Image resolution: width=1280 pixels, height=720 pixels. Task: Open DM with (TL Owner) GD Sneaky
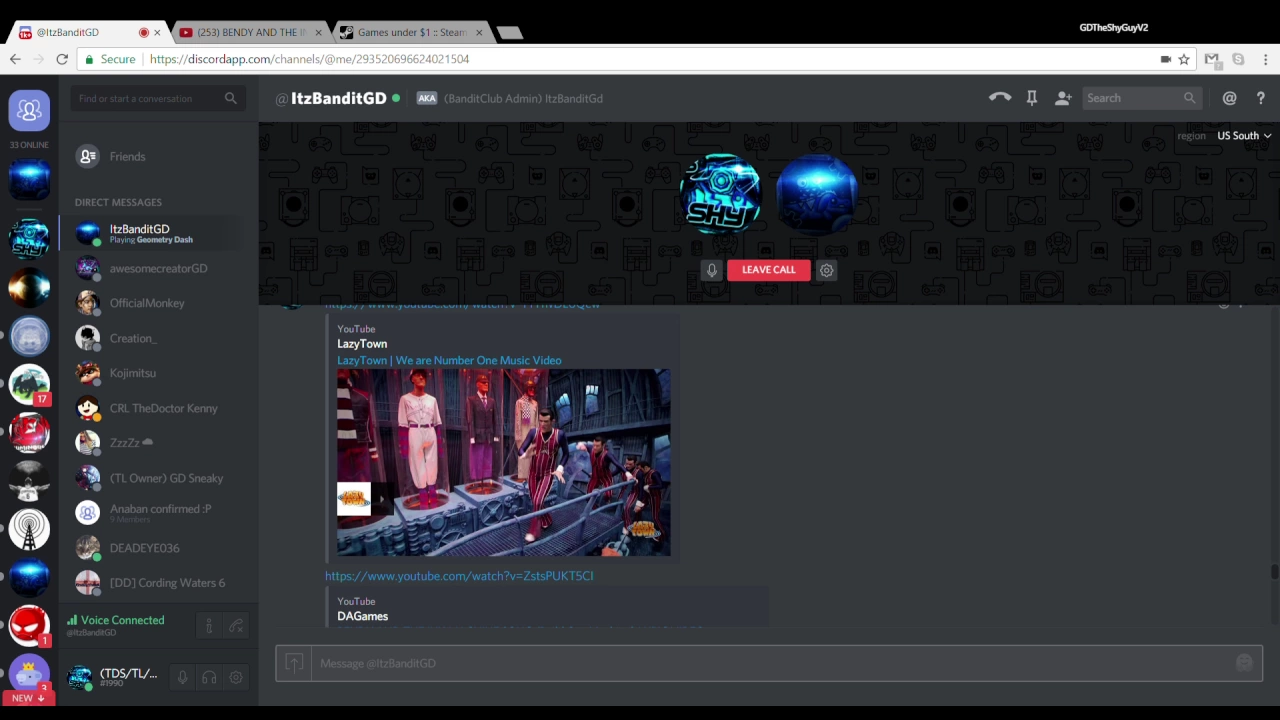point(158,478)
